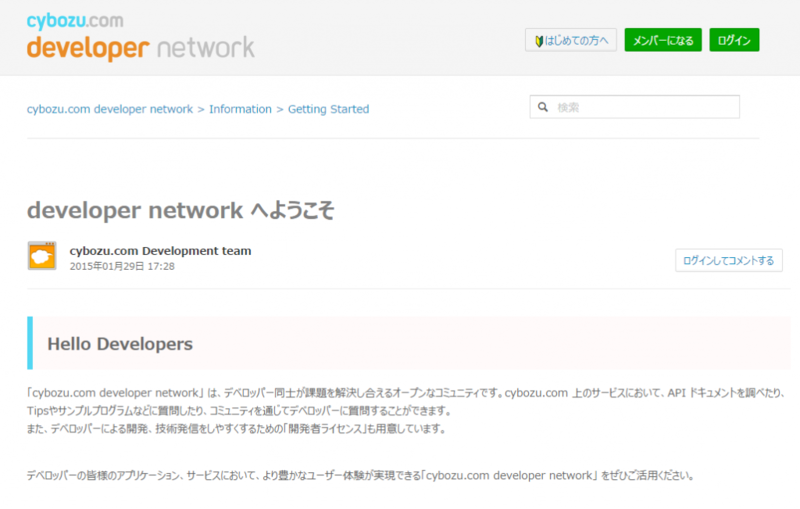Click the メンバーになる button
The width and height of the screenshot is (800, 509).
coord(663,40)
